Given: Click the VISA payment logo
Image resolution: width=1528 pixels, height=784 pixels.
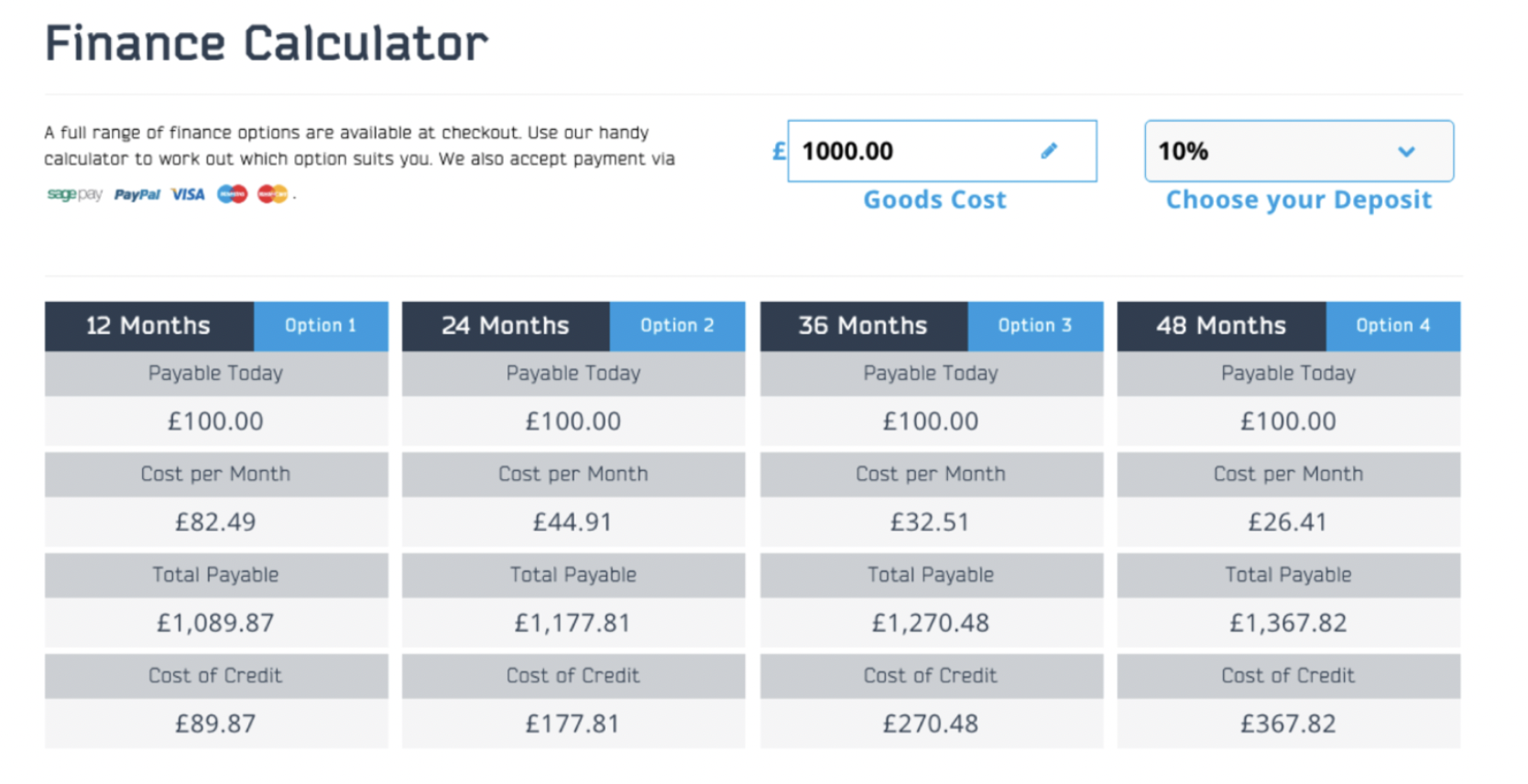Looking at the screenshot, I should 188,194.
